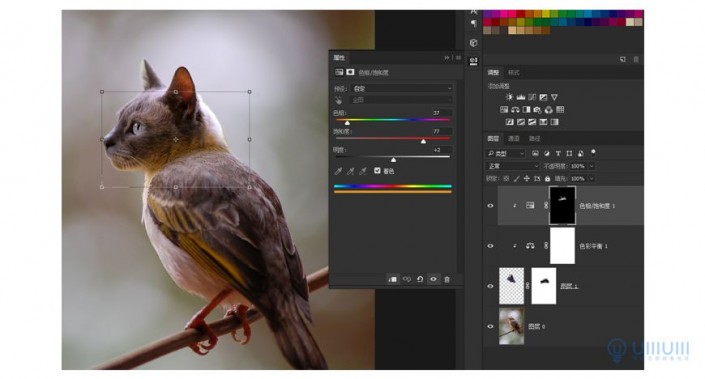Switch to the Layers tab
The height and width of the screenshot is (379, 705).
pyautogui.click(x=493, y=138)
